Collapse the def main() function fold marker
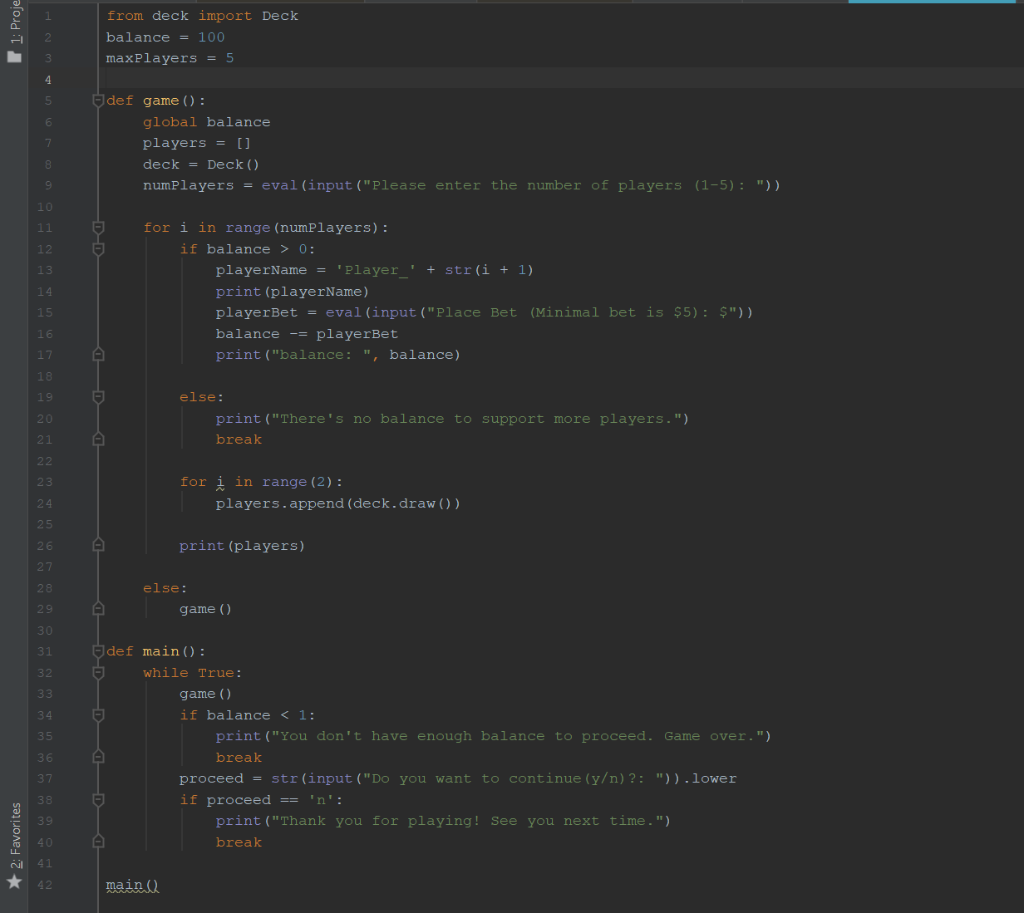 pyautogui.click(x=99, y=651)
